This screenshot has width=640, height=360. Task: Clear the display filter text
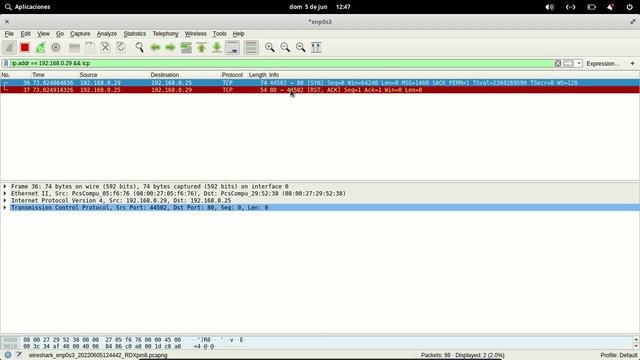click(x=558, y=63)
